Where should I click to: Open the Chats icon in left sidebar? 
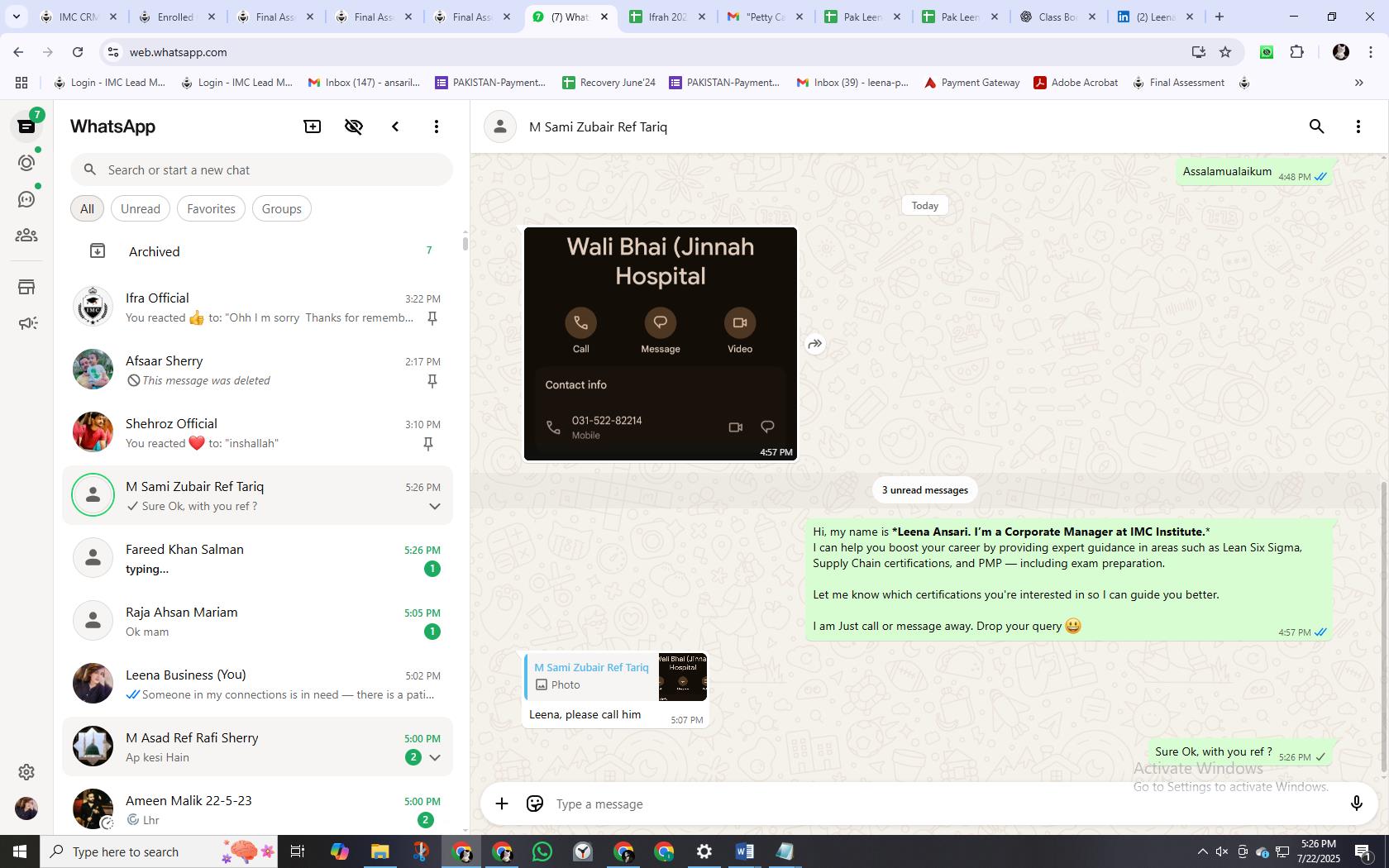click(x=26, y=126)
